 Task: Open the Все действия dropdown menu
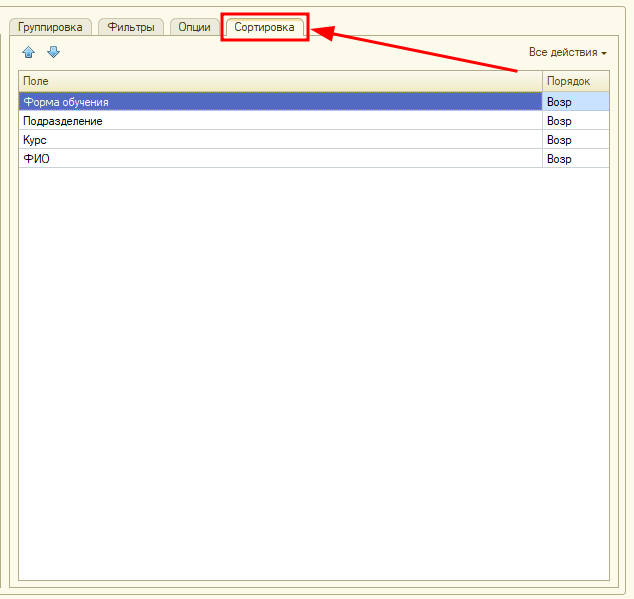(567, 52)
